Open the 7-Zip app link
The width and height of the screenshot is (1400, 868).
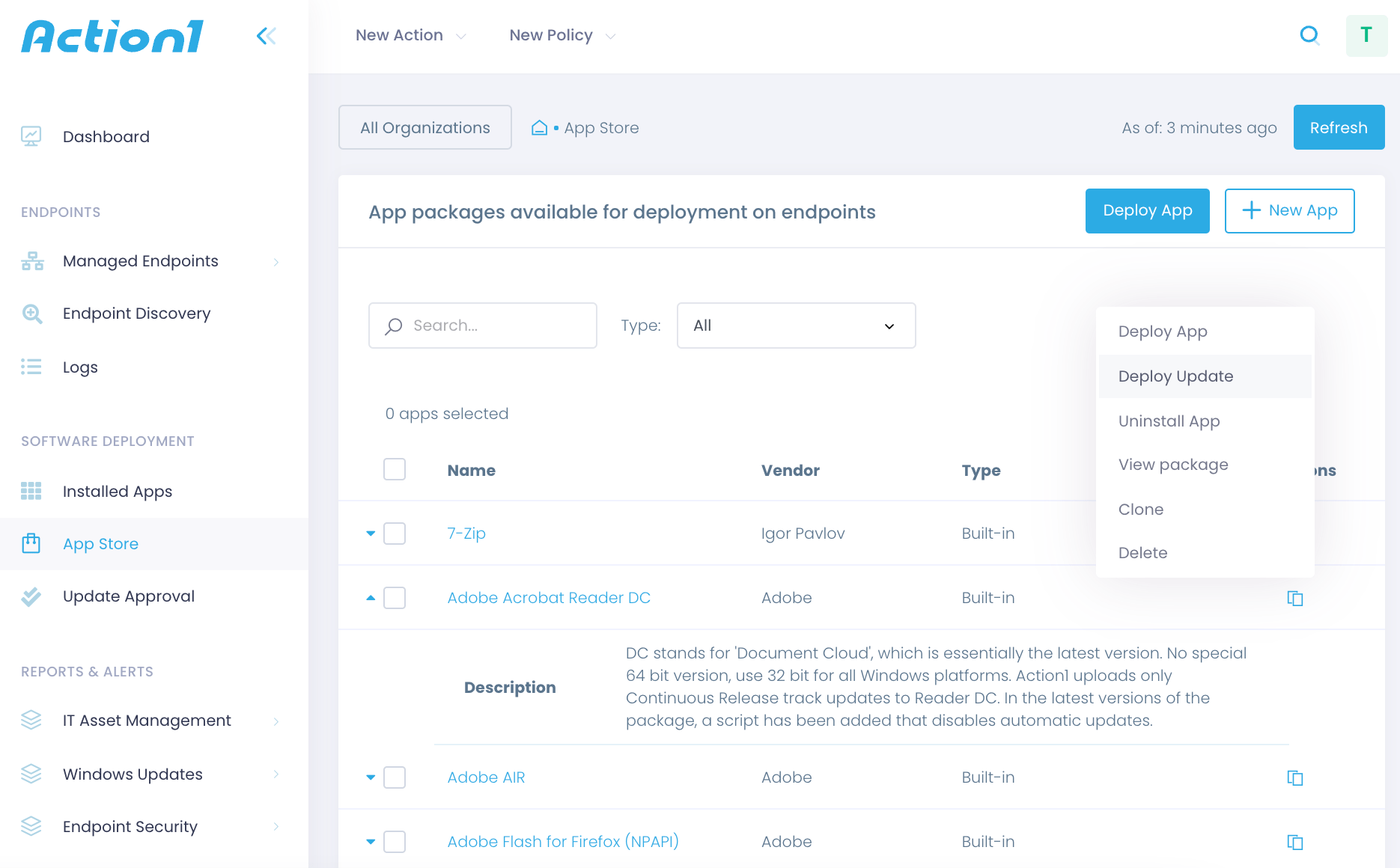(466, 534)
